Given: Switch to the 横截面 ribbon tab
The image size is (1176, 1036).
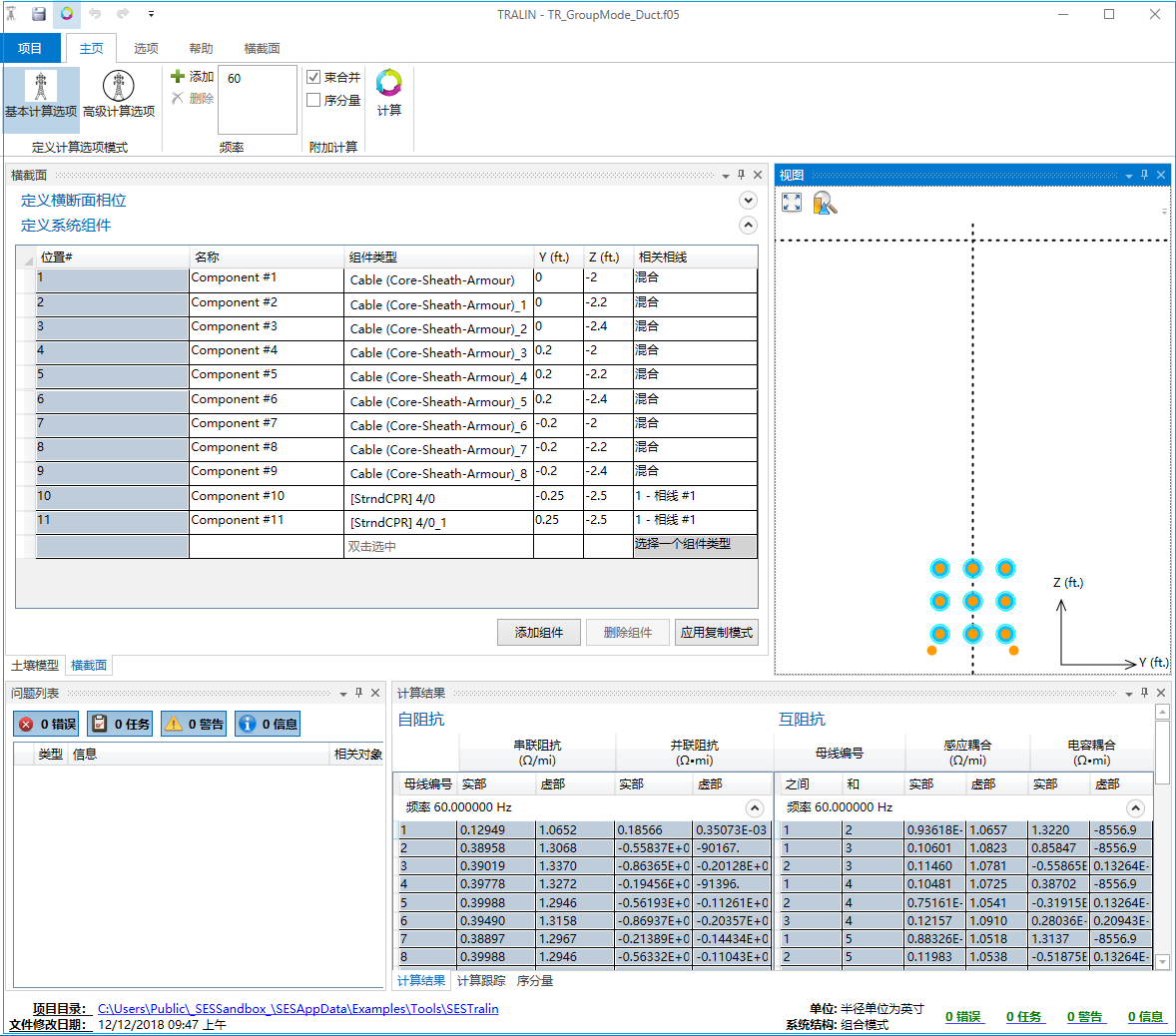Looking at the screenshot, I should coord(262,48).
